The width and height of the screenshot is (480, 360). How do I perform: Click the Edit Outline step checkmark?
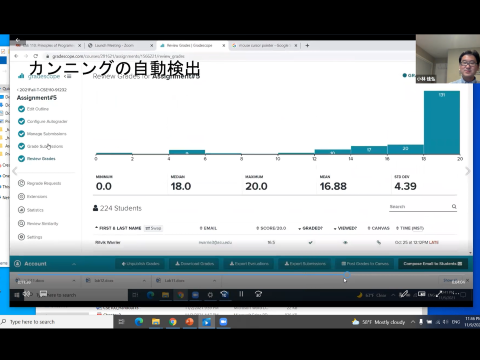pos(21,109)
